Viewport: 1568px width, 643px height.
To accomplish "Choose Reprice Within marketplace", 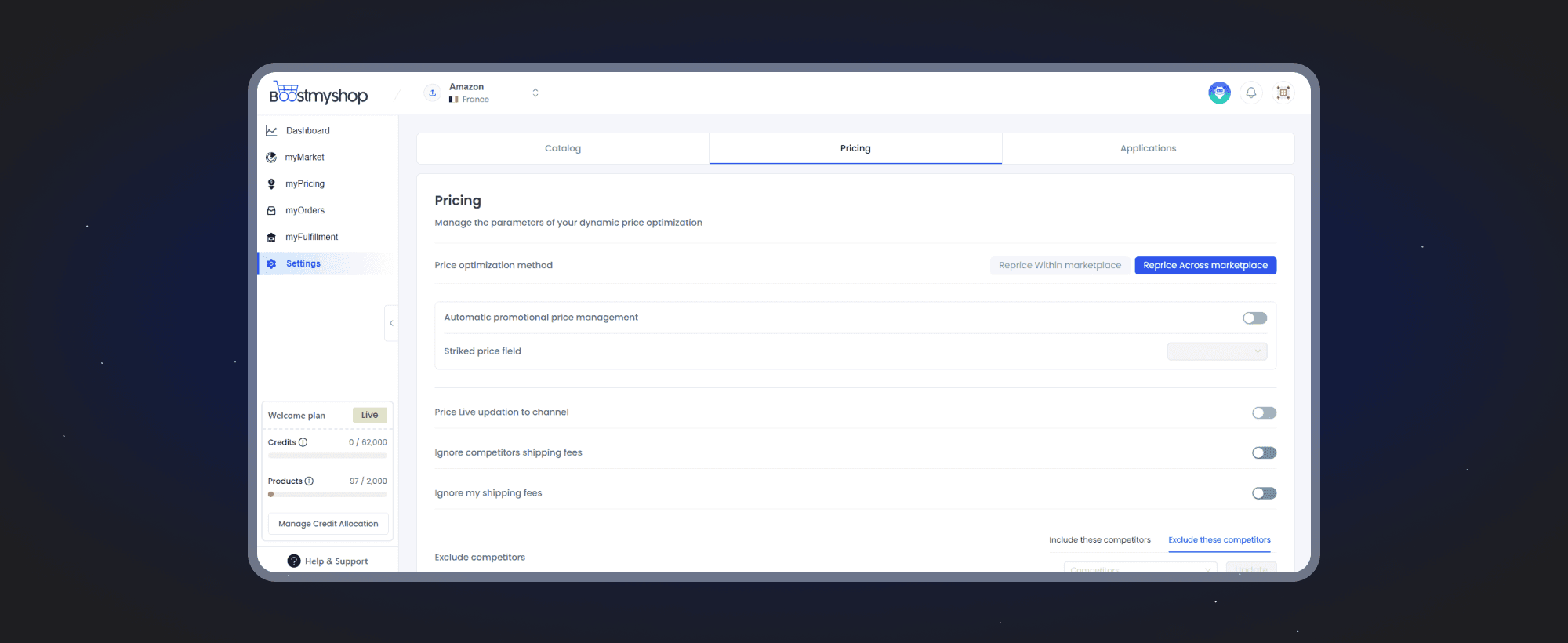I will [x=1060, y=266].
